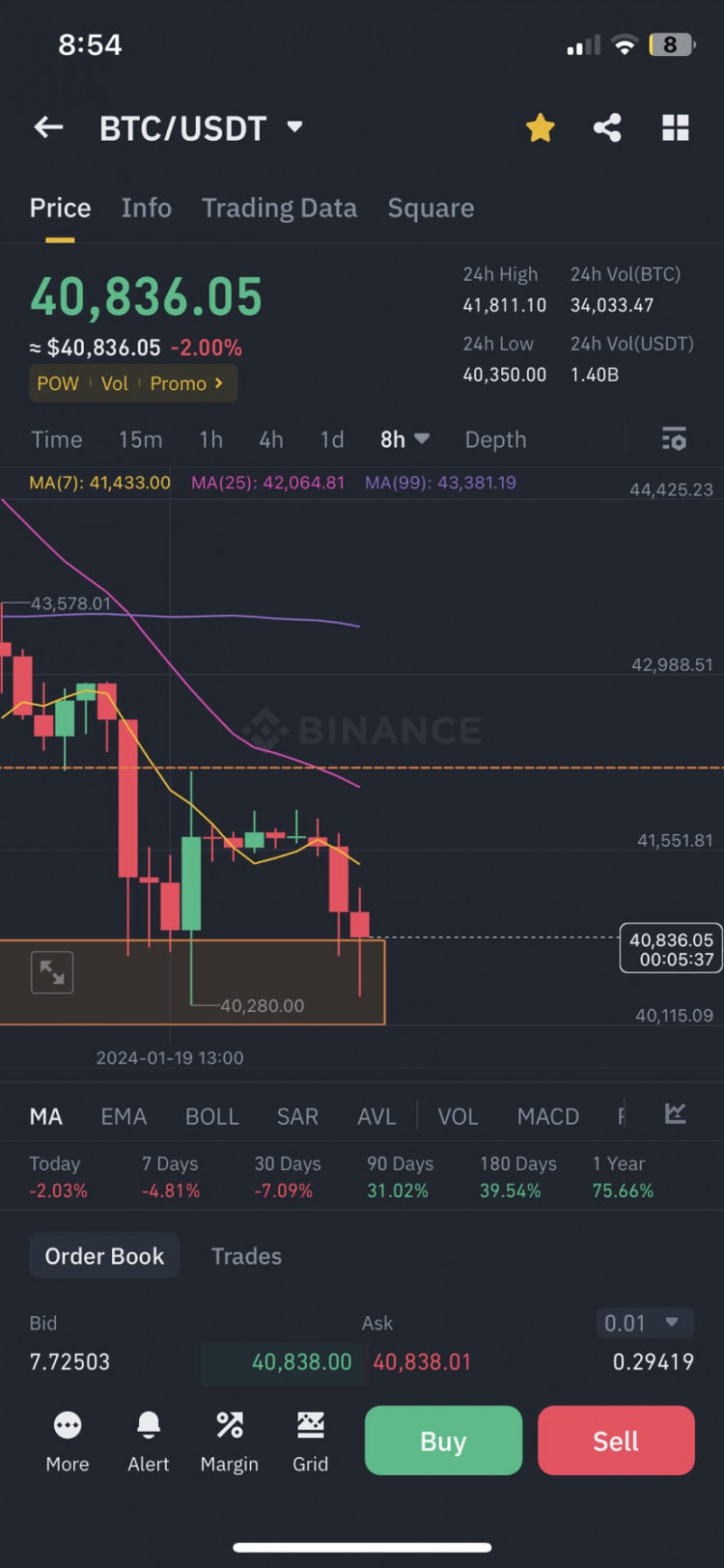Select the Time chart interval
This screenshot has width=724, height=1568.
coord(57,439)
